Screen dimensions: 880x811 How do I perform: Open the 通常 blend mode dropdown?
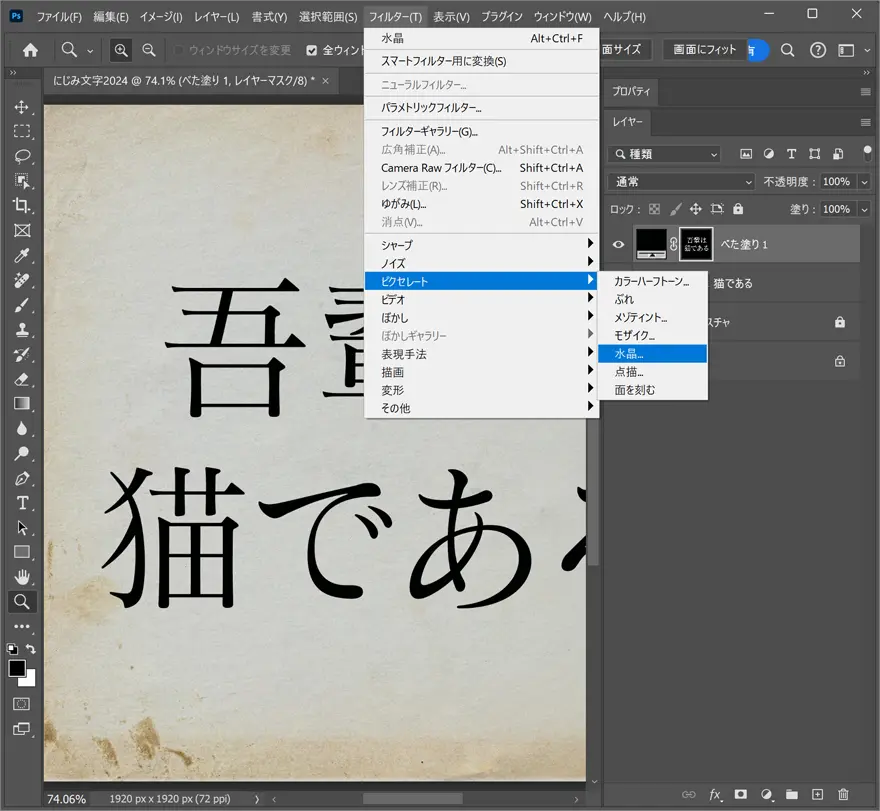point(682,182)
